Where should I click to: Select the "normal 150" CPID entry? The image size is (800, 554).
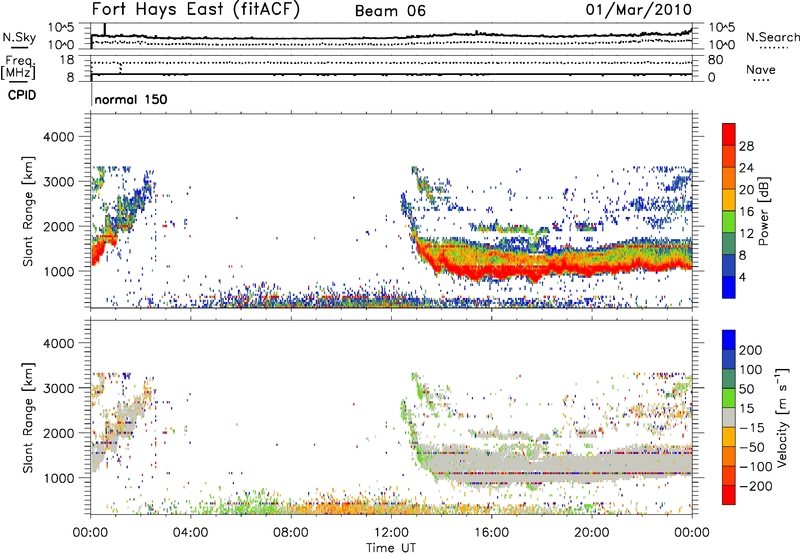pyautogui.click(x=131, y=99)
